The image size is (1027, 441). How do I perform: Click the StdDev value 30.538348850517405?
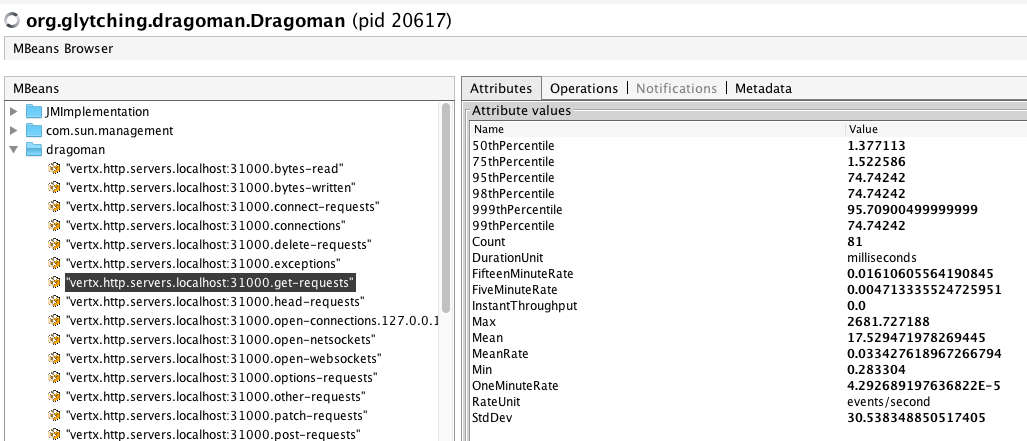pos(916,418)
